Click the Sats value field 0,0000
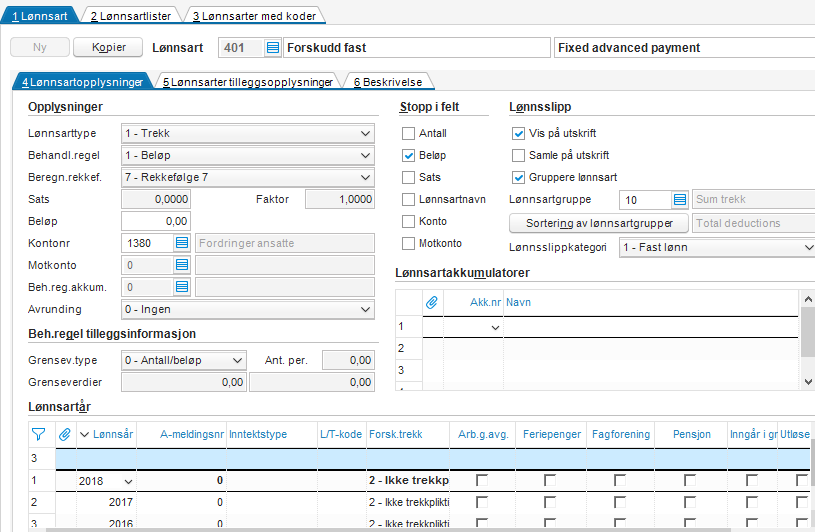This screenshot has height=532, width=815. (156, 199)
